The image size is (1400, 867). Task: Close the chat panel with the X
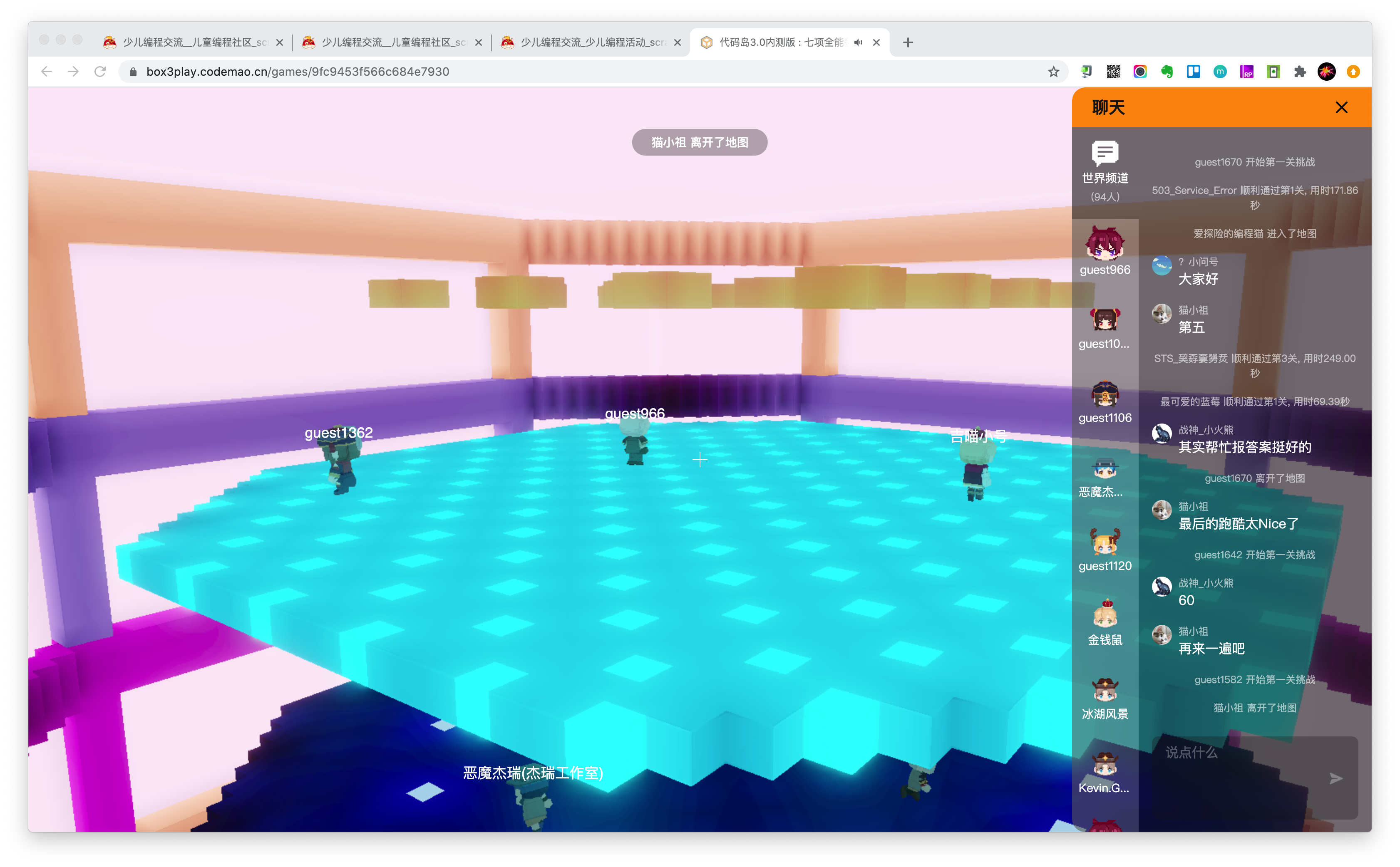point(1341,107)
